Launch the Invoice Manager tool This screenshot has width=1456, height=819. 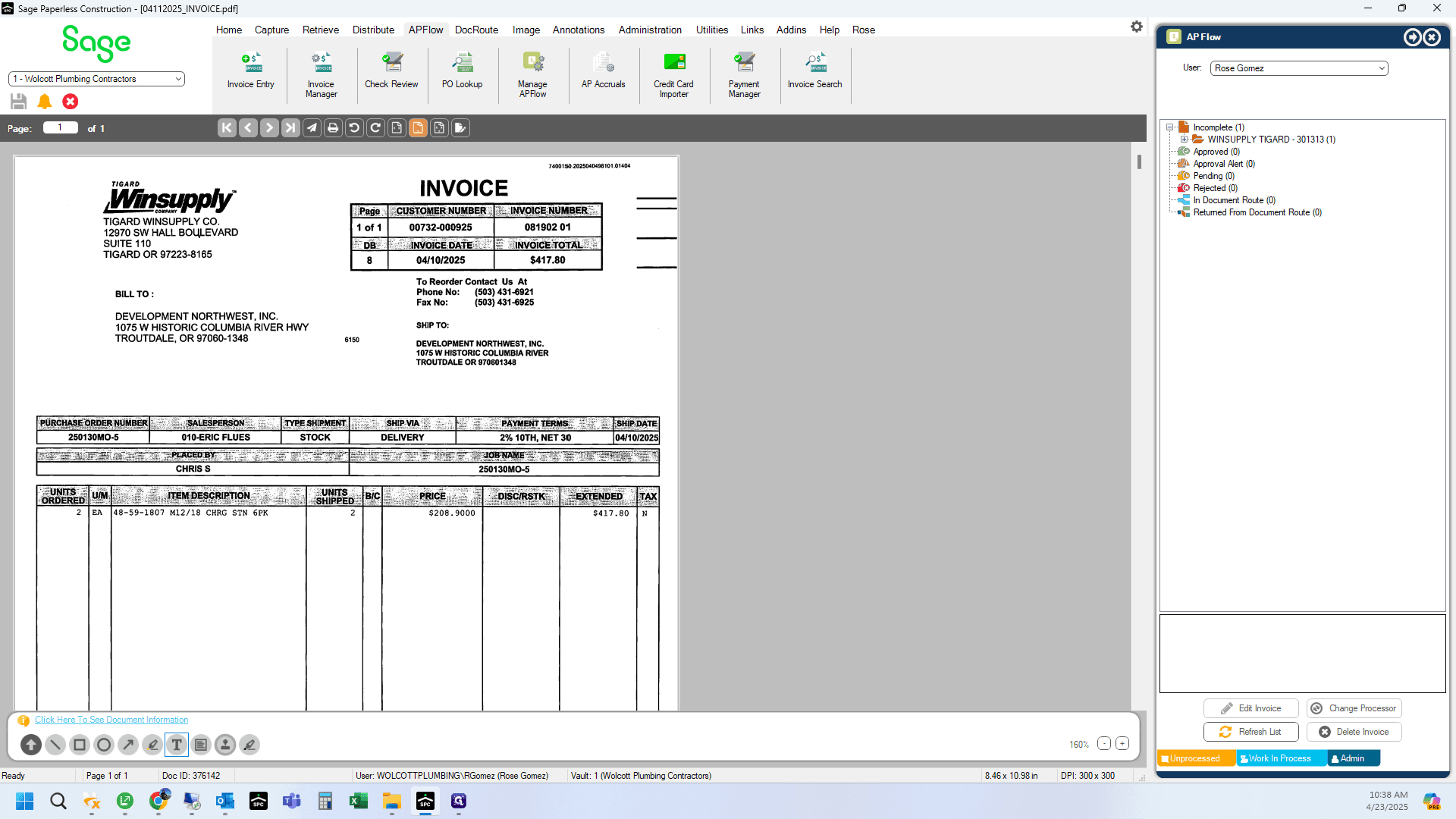321,76
